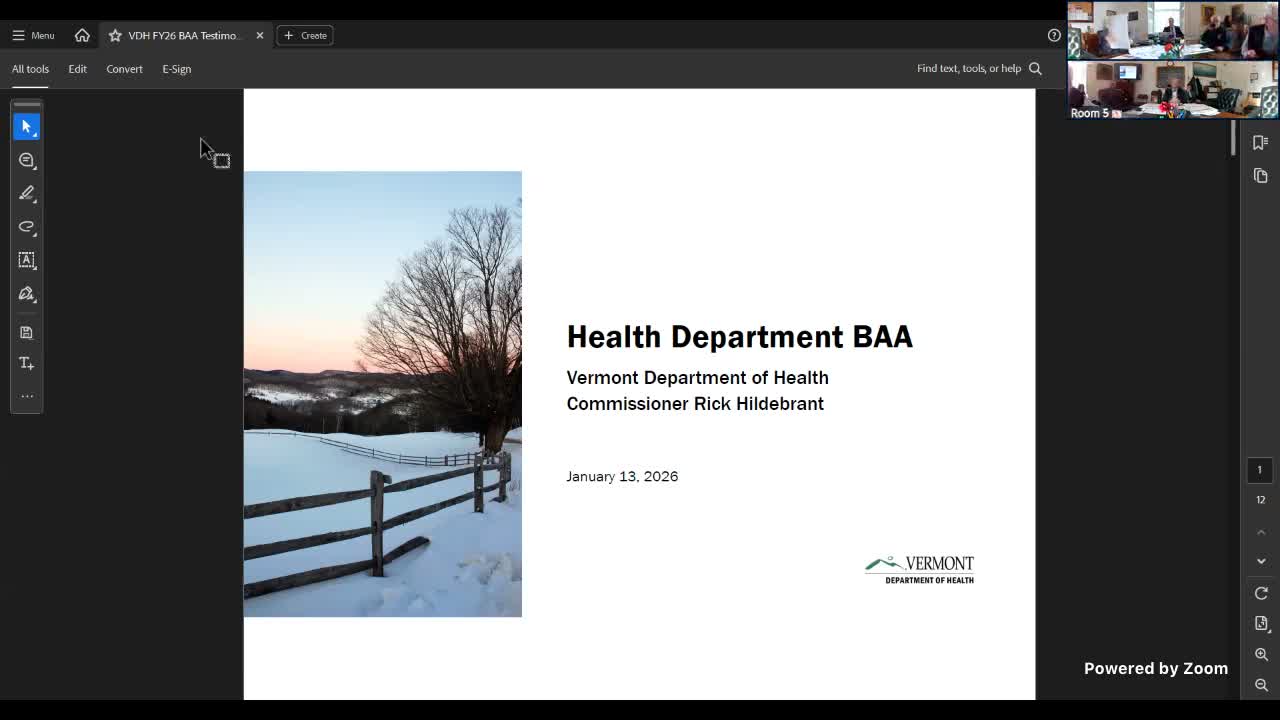Viewport: 1280px width, 720px height.
Task: Switch to the Edit tab
Action: (x=77, y=69)
